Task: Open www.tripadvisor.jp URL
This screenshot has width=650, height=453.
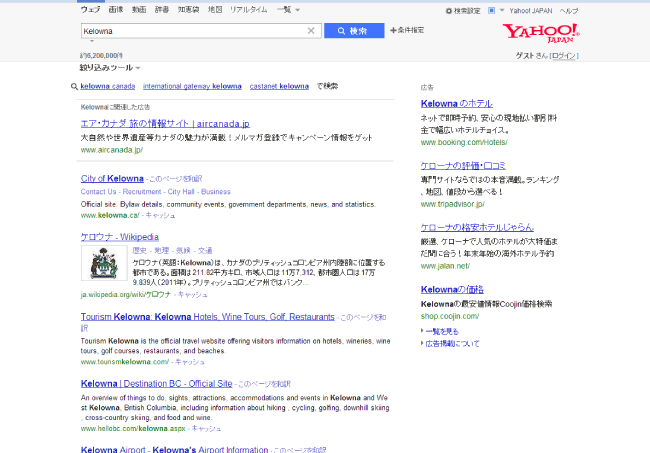Action: click(x=452, y=204)
